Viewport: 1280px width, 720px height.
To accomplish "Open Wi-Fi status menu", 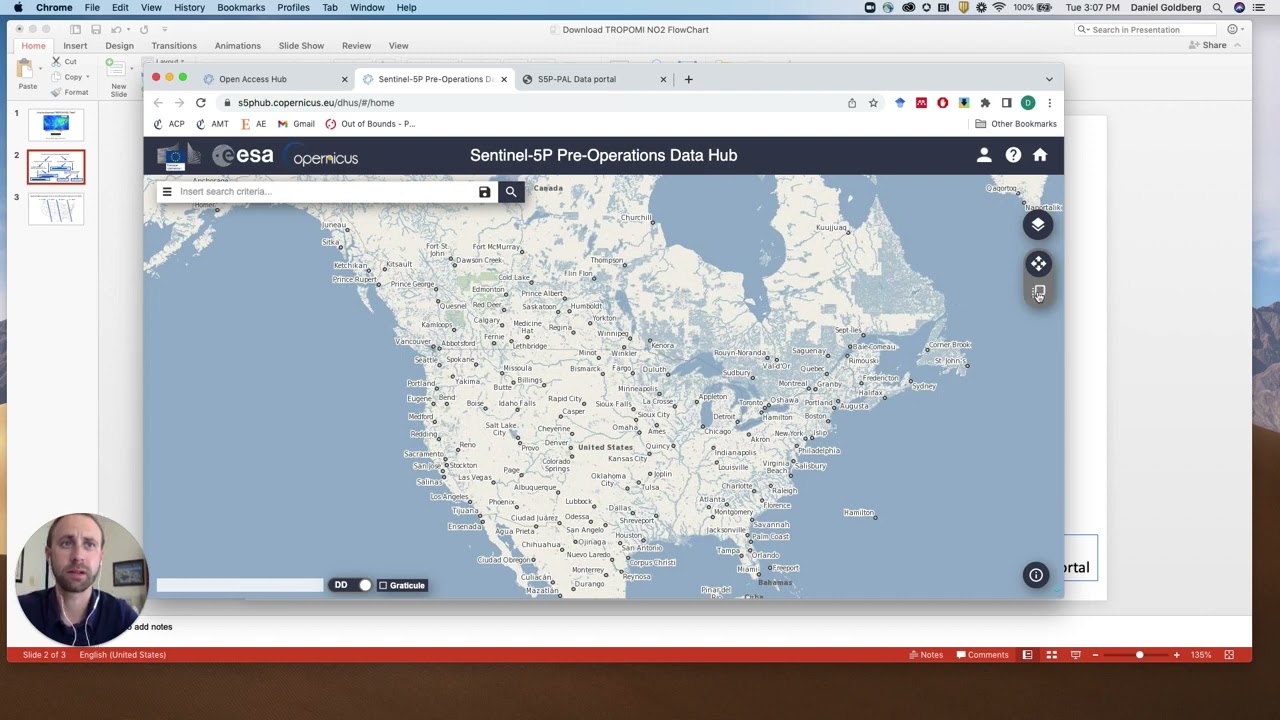I will coord(999,8).
